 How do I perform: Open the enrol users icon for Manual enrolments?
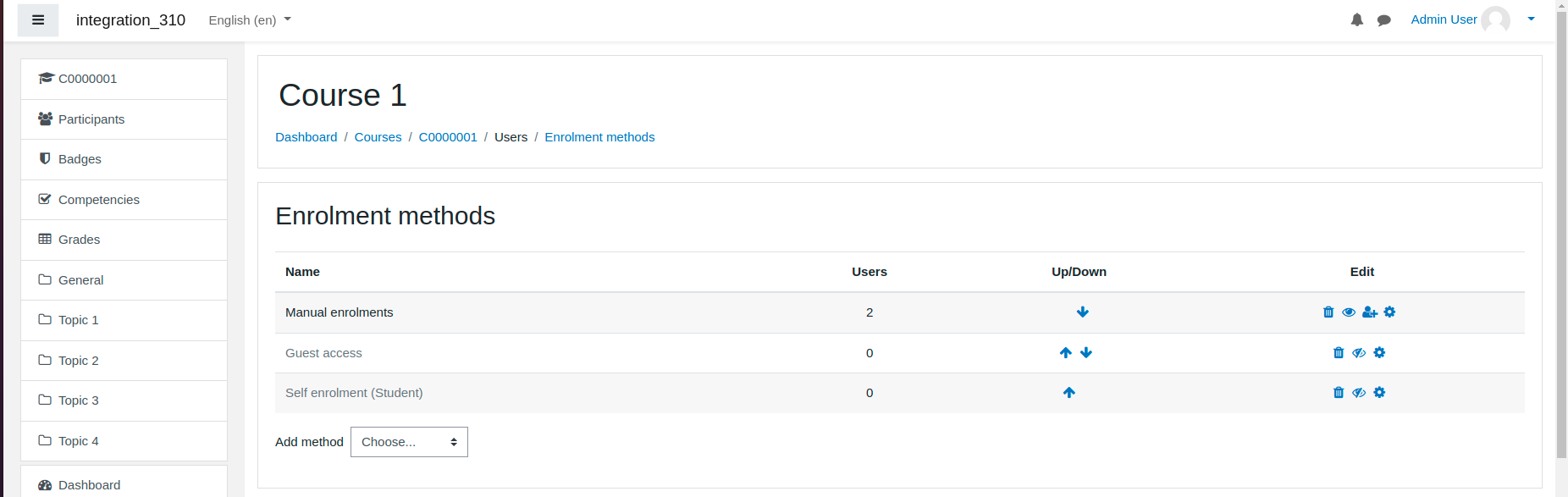[x=1370, y=312]
